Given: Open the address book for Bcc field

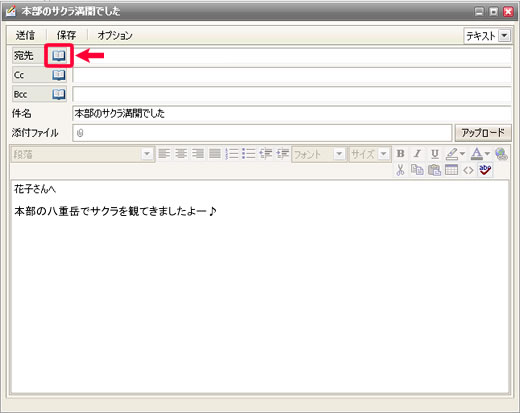Looking at the screenshot, I should tap(59, 94).
